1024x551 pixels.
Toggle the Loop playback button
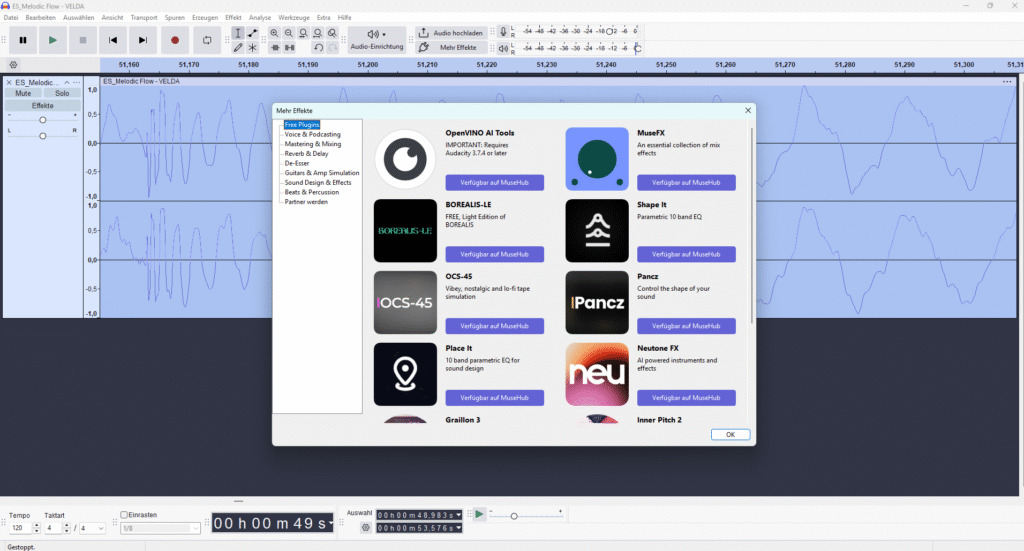click(x=207, y=40)
